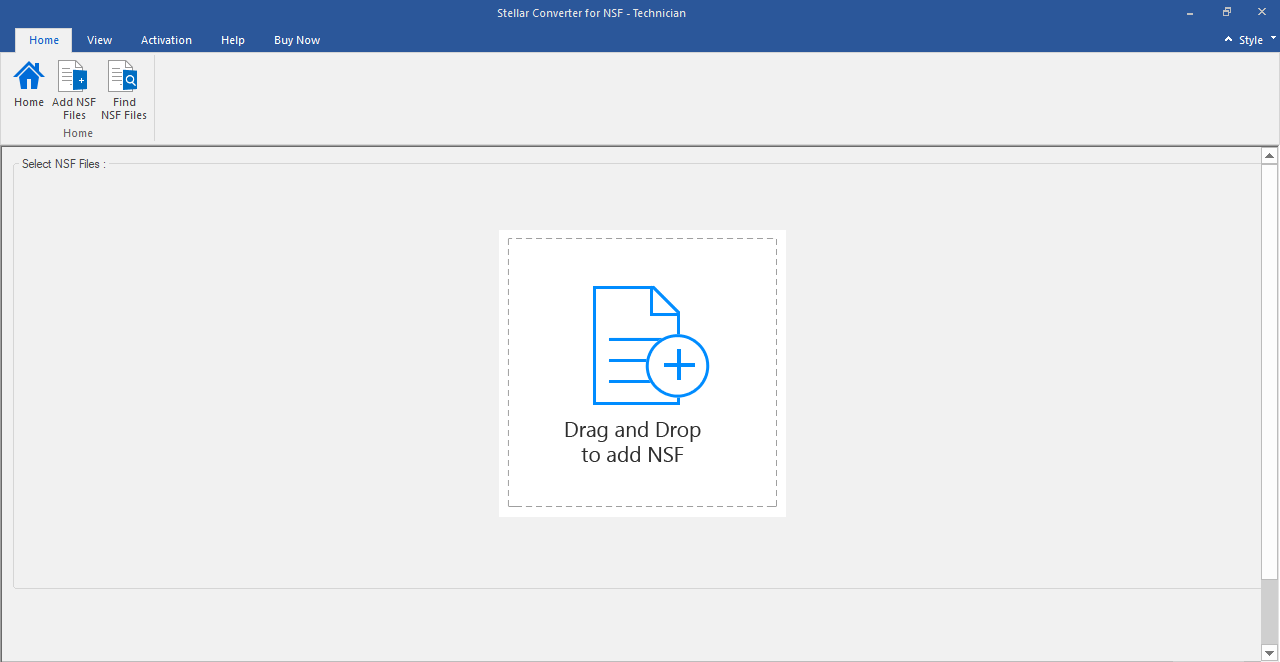Click the vertical scrollbar up arrow

(1269, 156)
